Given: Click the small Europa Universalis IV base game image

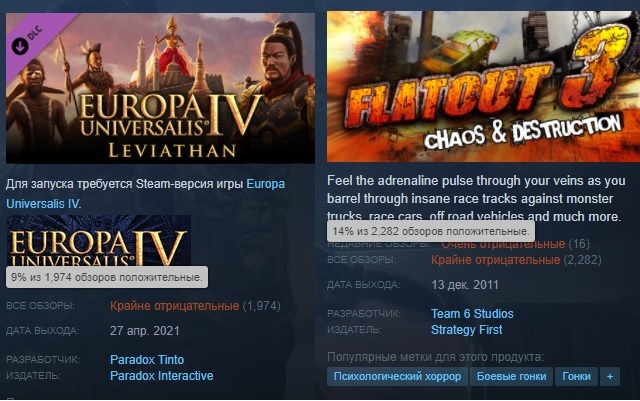Looking at the screenshot, I should click(x=98, y=241).
